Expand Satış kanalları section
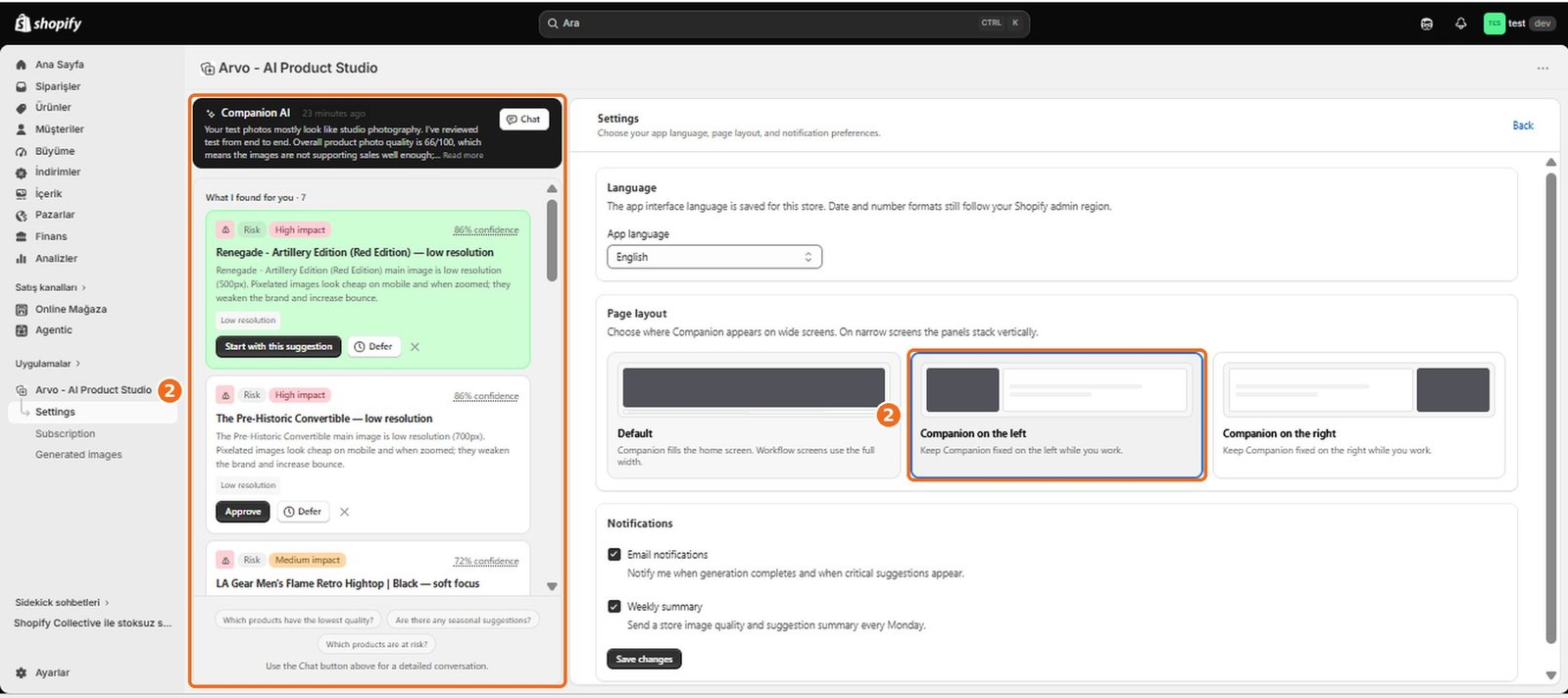The height and width of the screenshot is (698, 1568). point(50,288)
